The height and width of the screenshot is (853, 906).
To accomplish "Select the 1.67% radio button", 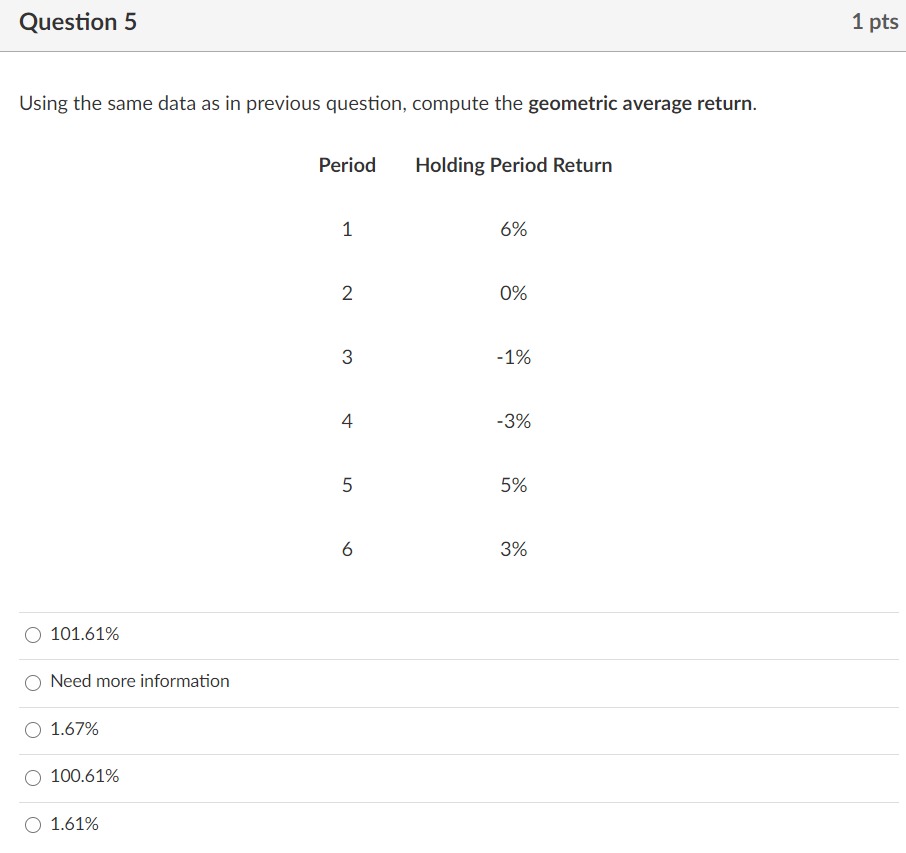I will (x=33, y=729).
